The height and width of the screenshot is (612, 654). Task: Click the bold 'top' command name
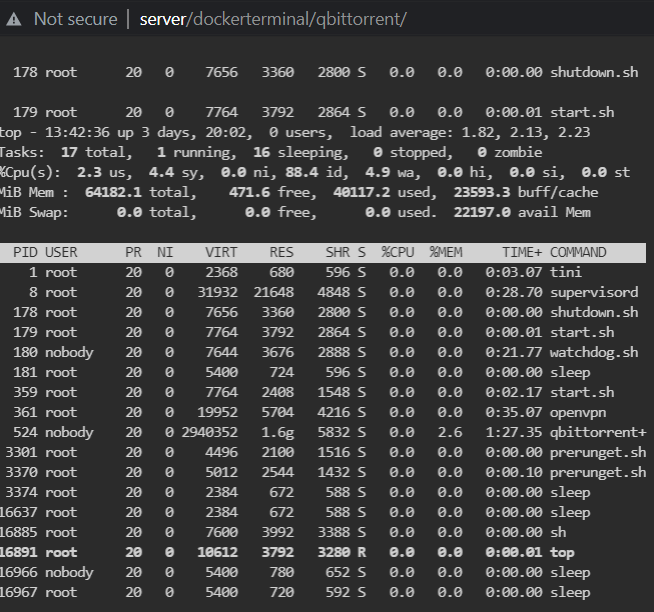click(x=562, y=553)
